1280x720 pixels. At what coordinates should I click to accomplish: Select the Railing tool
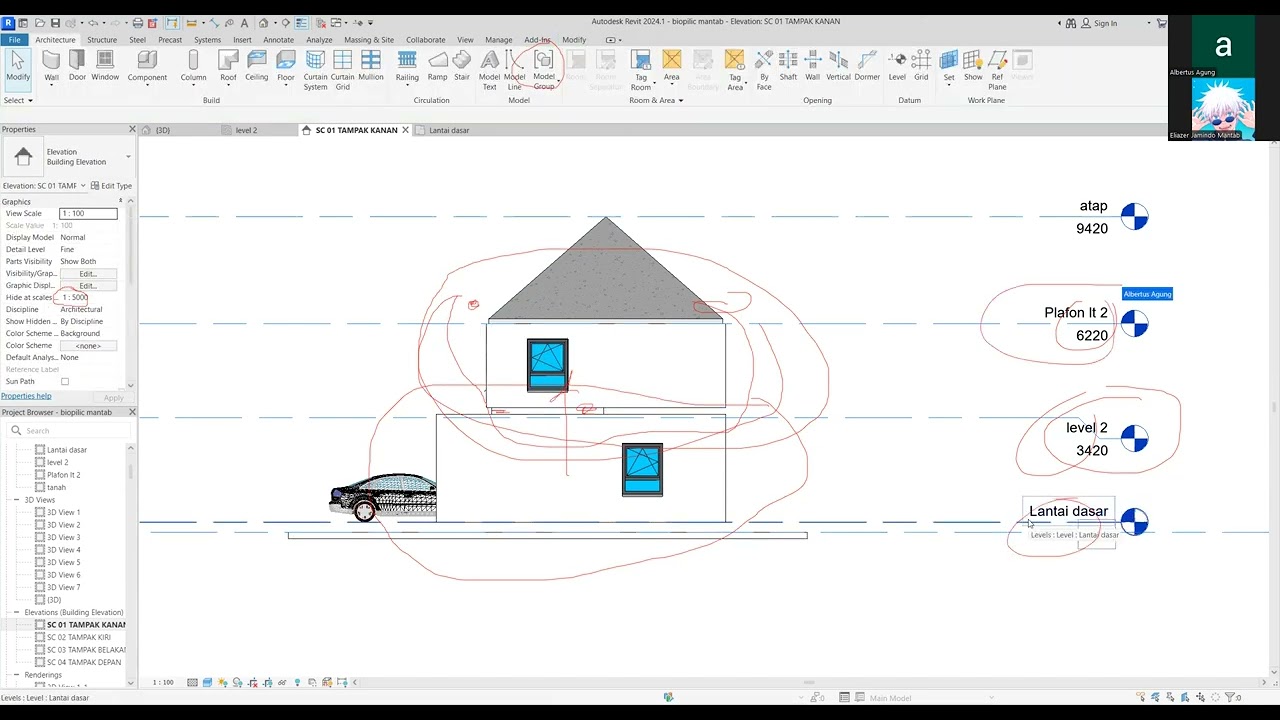(x=407, y=66)
